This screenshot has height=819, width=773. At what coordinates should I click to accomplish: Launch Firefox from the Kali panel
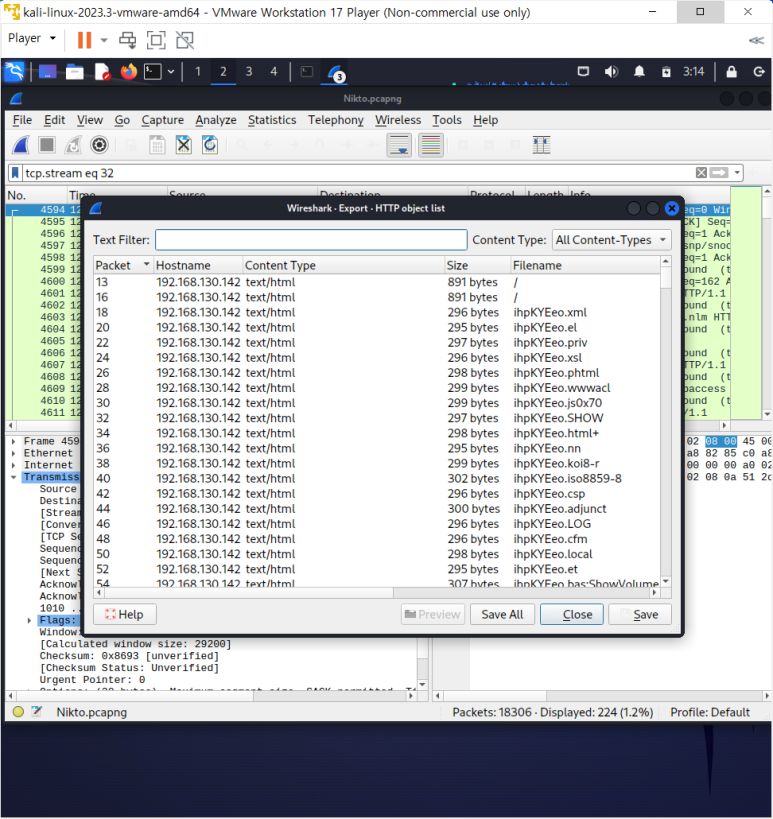coord(128,72)
